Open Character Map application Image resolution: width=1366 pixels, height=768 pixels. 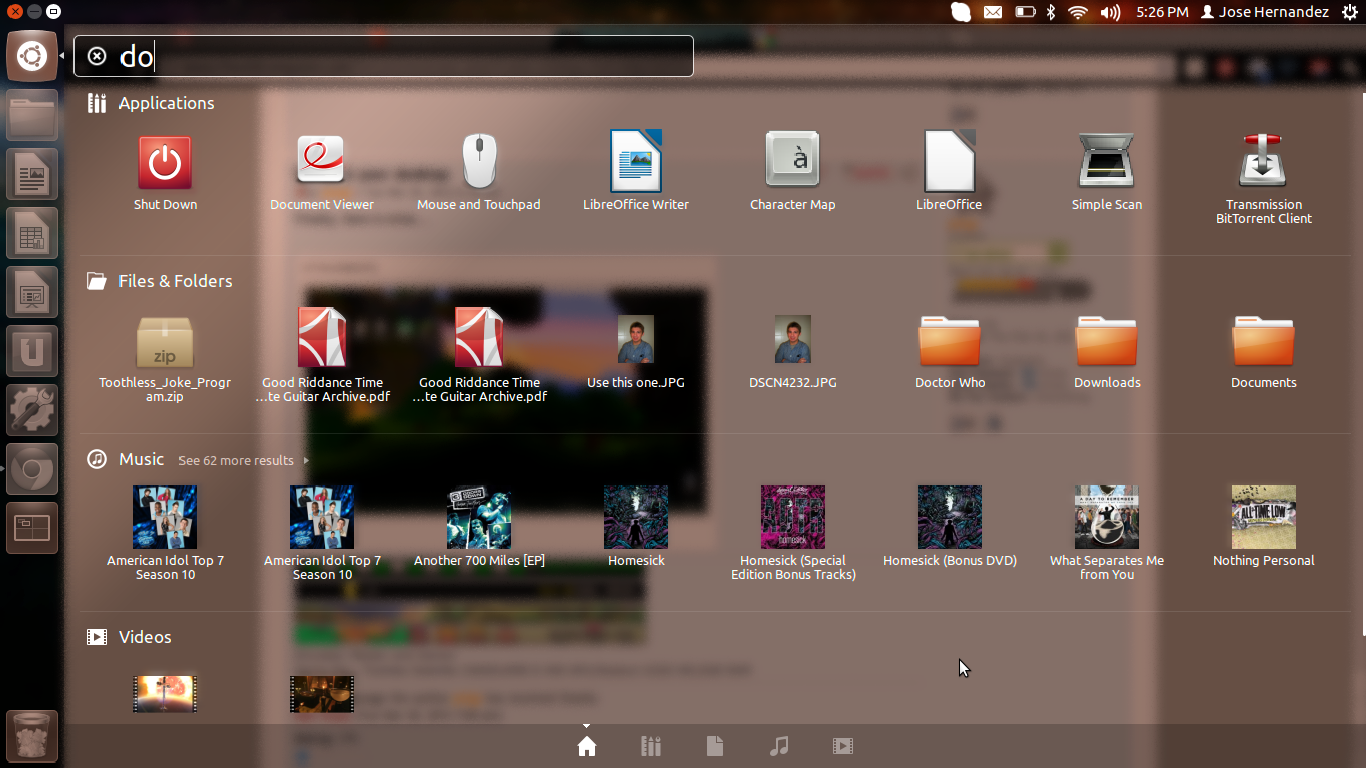pos(792,163)
